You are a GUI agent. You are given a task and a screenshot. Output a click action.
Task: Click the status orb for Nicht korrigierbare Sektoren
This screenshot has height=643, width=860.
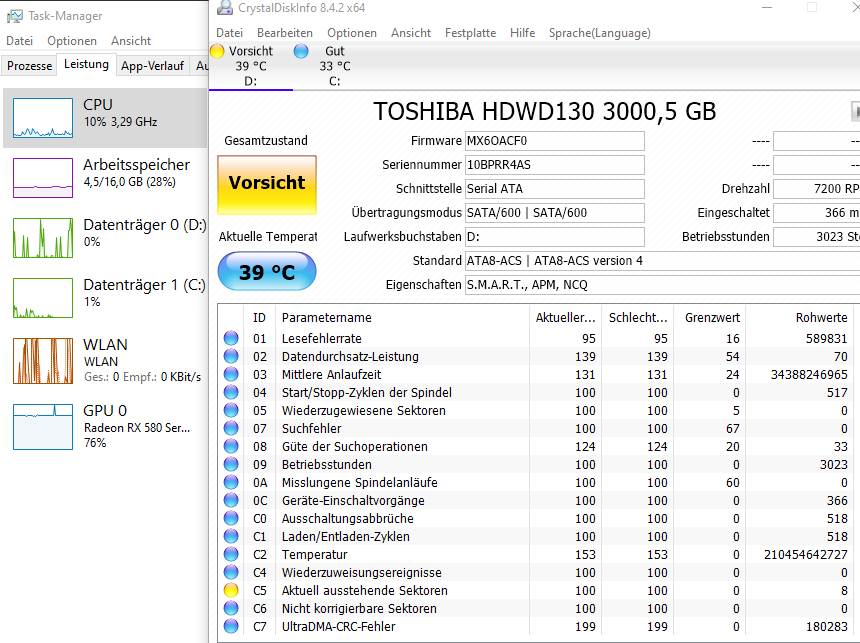click(231, 608)
